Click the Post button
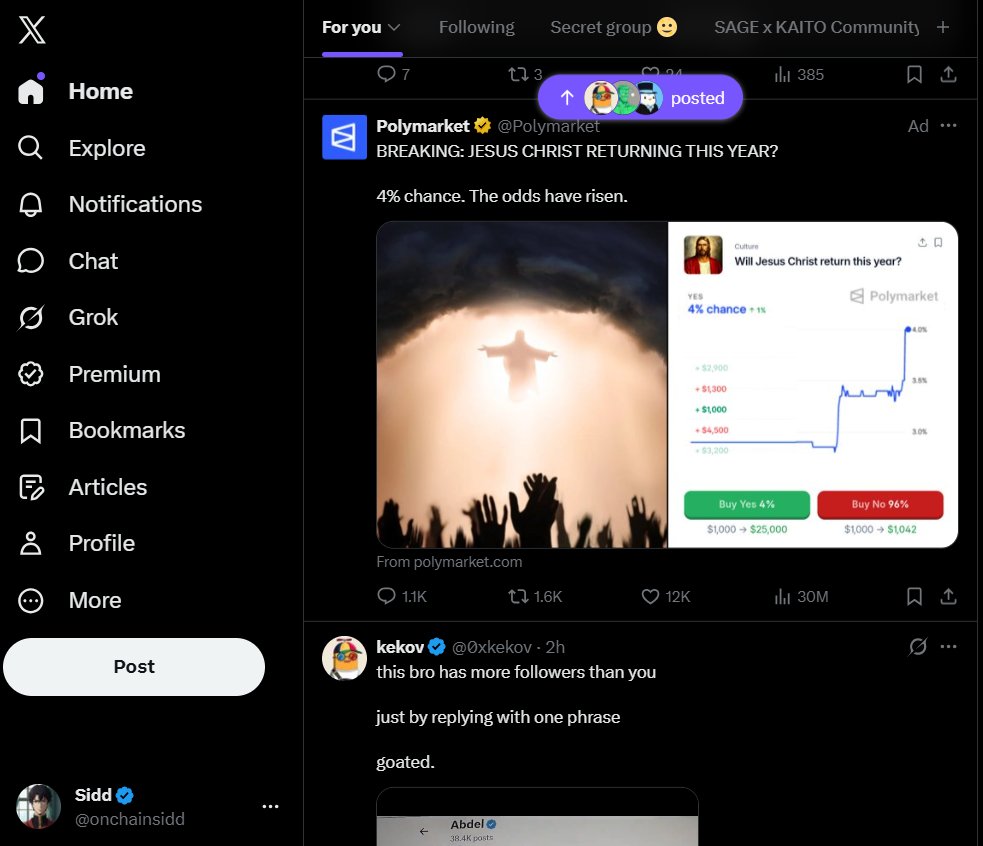 [134, 667]
